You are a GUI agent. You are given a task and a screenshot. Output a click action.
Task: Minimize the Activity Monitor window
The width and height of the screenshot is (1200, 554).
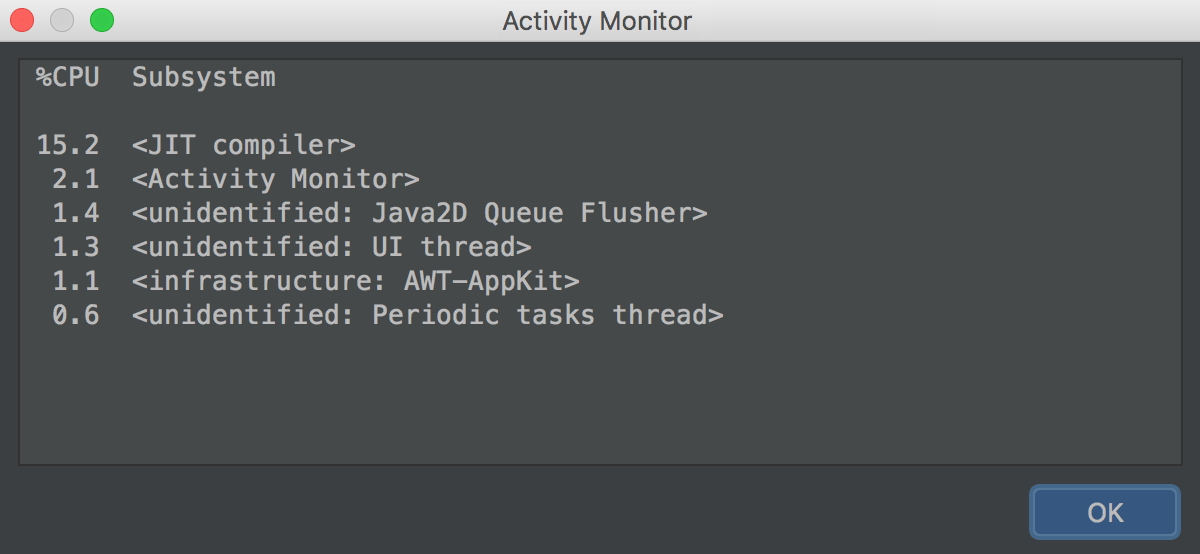pos(62,20)
